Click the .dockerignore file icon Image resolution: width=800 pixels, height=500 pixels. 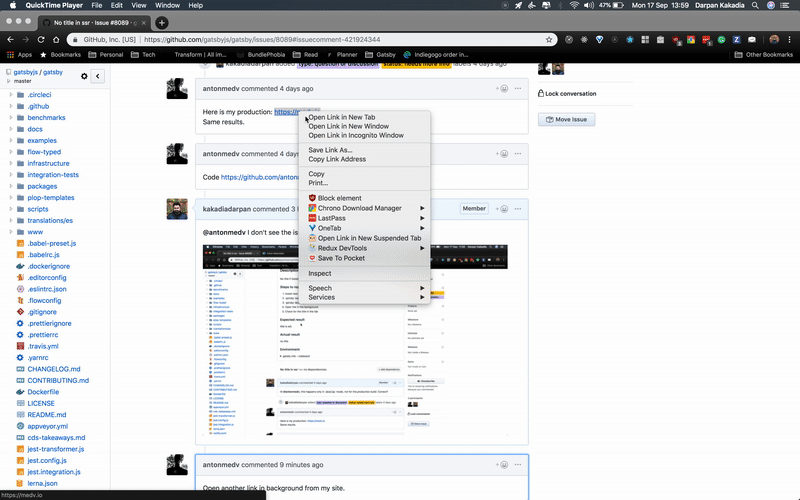(20, 266)
